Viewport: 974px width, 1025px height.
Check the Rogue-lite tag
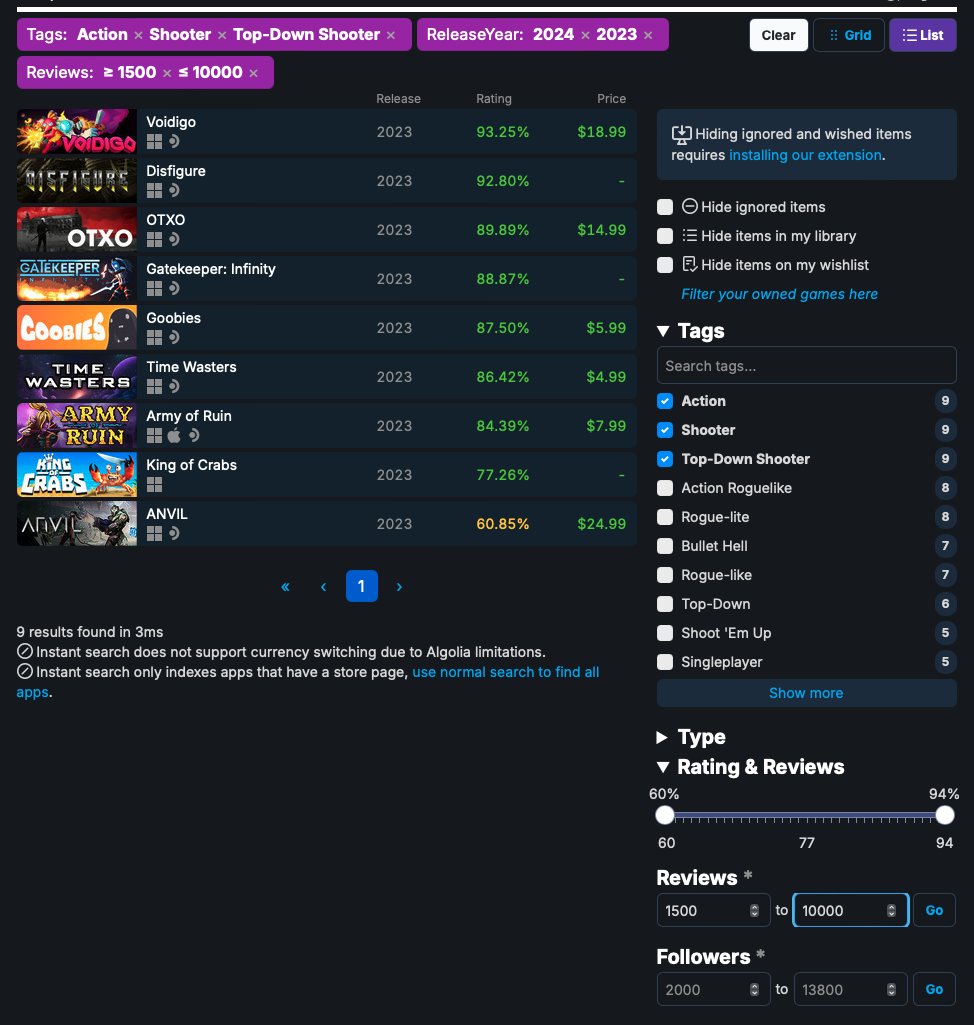point(665,517)
